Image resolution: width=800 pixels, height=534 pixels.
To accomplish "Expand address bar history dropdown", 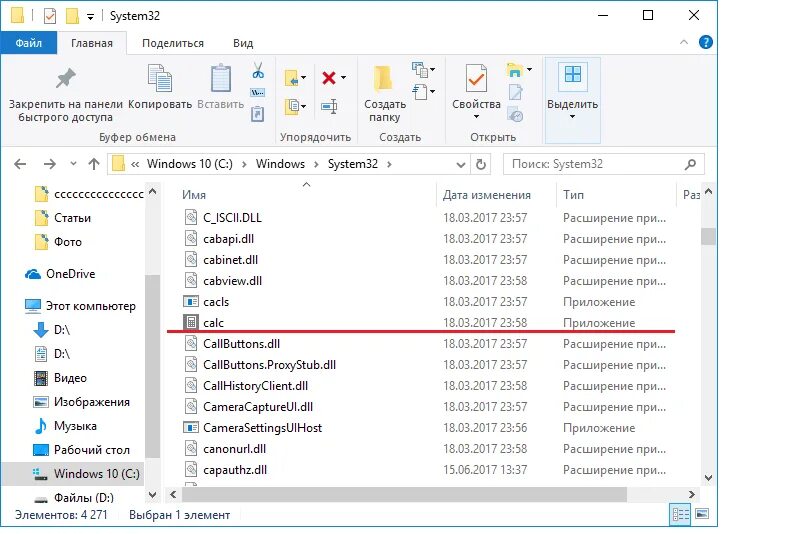I will point(460,164).
